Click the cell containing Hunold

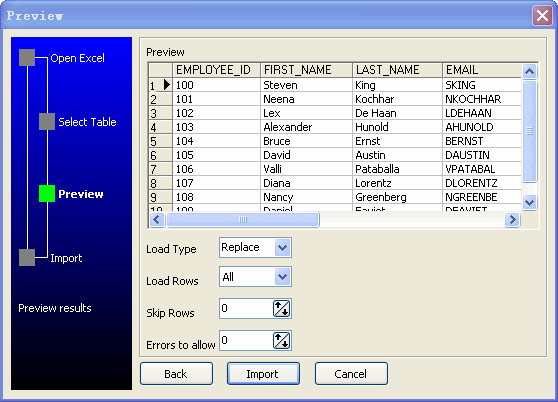coord(398,127)
